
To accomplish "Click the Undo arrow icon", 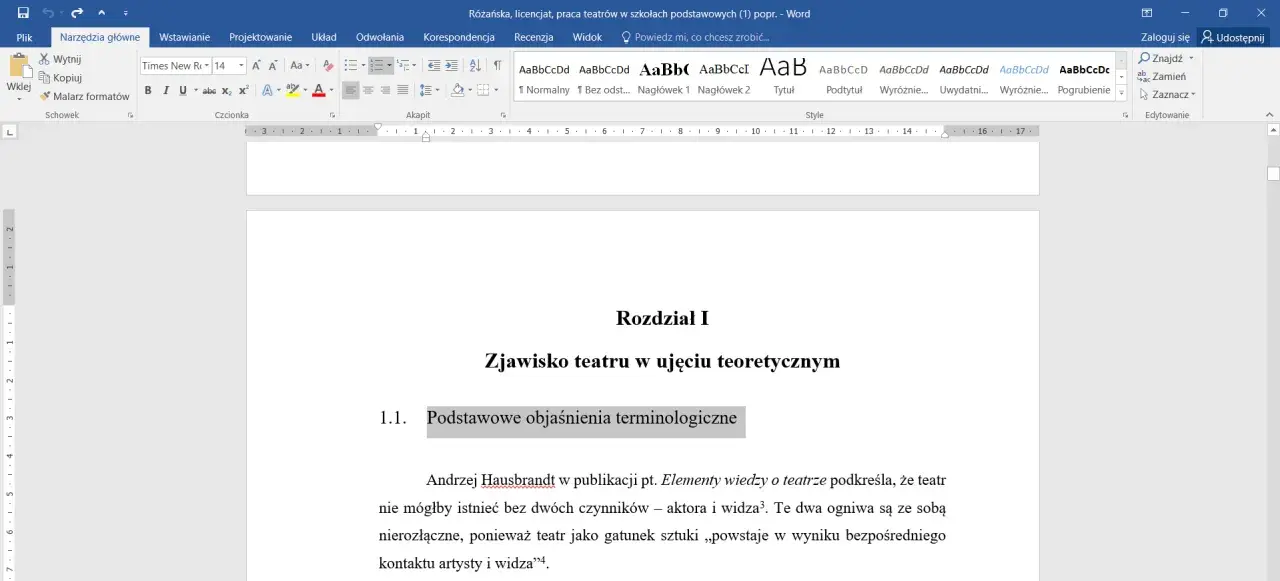I will click(48, 13).
